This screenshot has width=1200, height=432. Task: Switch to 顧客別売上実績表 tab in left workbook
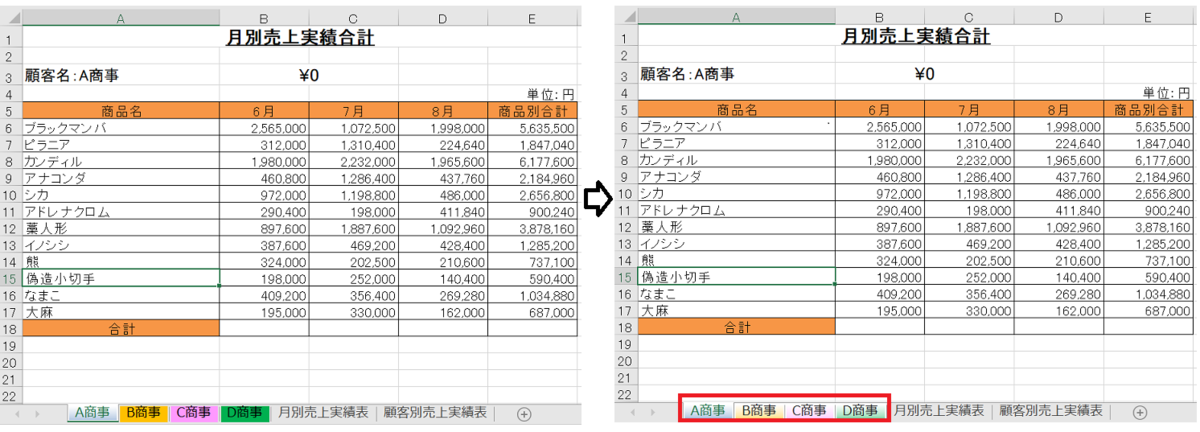435,412
